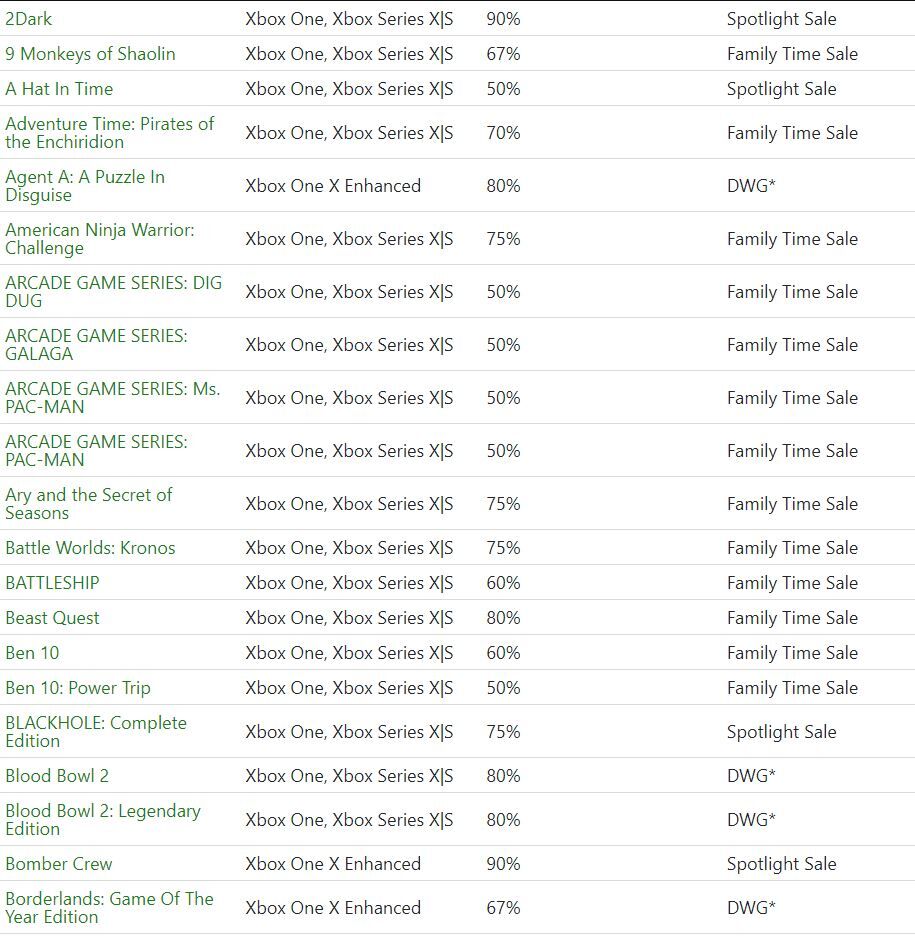Viewport: 915px width, 936px height.
Task: Open Ary and the Secret of Seasons
Action: pyautogui.click(x=88, y=504)
